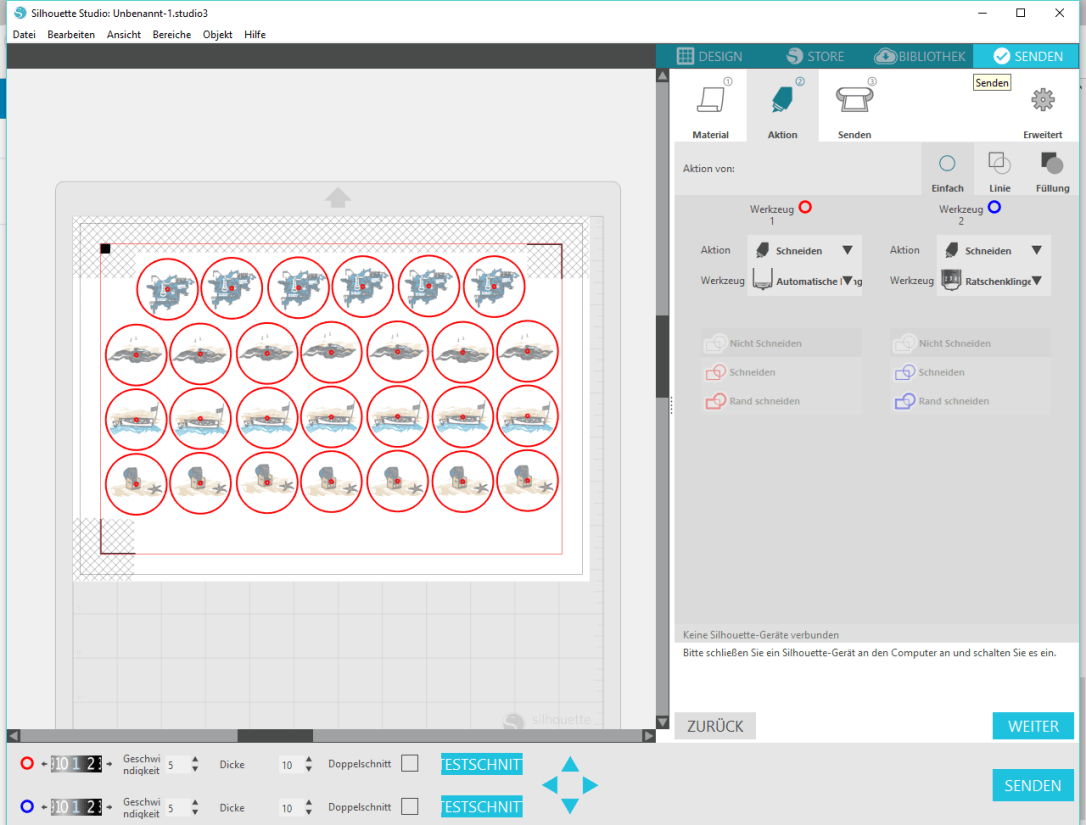This screenshot has height=825, width=1086.
Task: Enable Doppelschnitt for red tool
Action: 410,764
